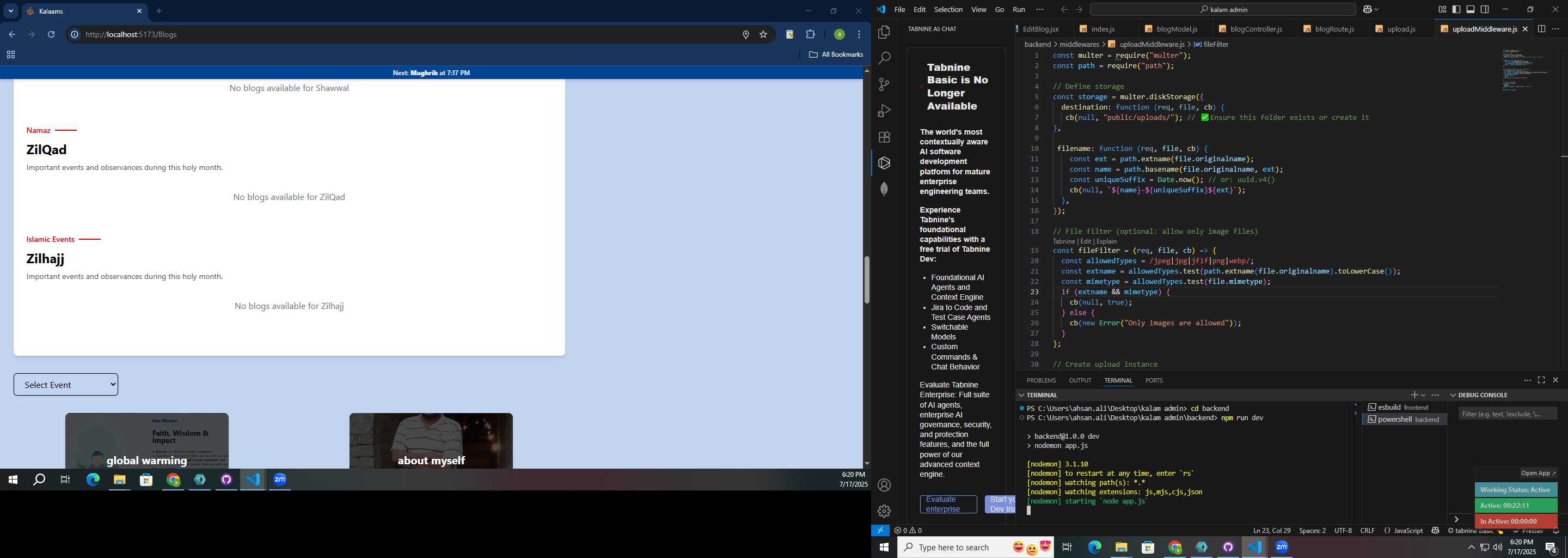The height and width of the screenshot is (558, 1568).
Task: Open a new tab in Chrome
Action: 159,11
